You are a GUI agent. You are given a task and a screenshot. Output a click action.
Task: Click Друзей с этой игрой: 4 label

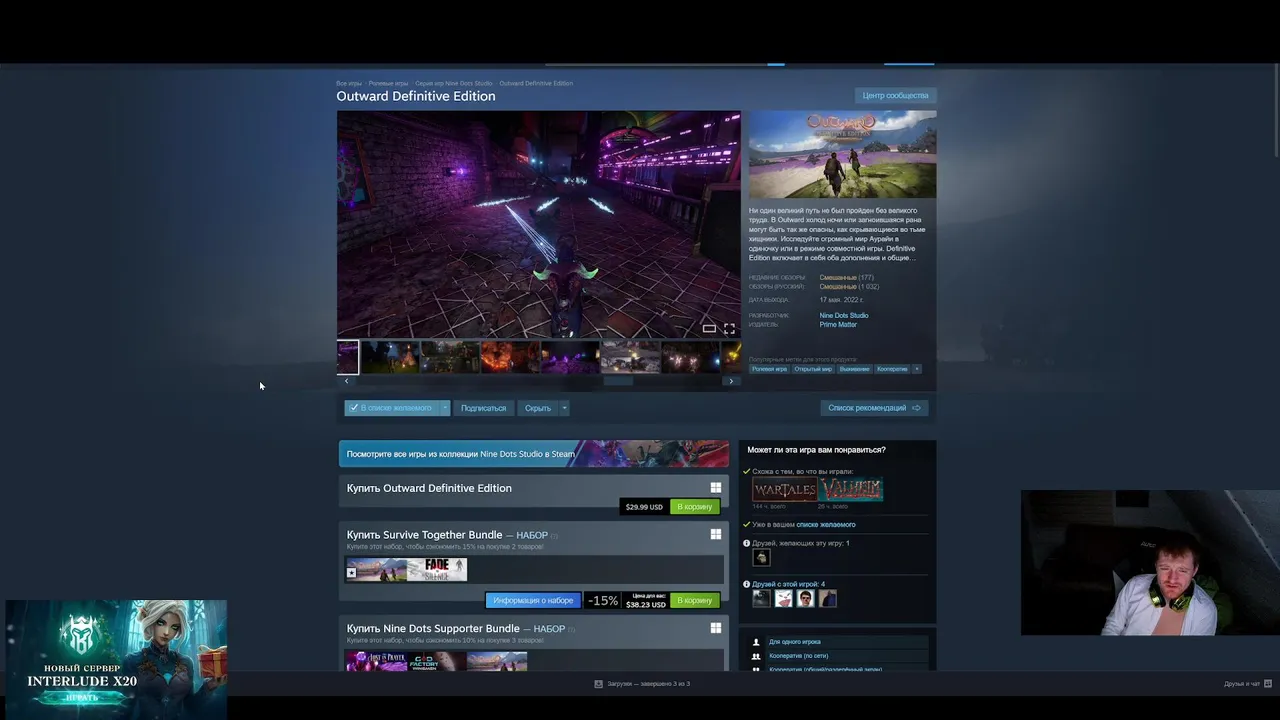[789, 584]
